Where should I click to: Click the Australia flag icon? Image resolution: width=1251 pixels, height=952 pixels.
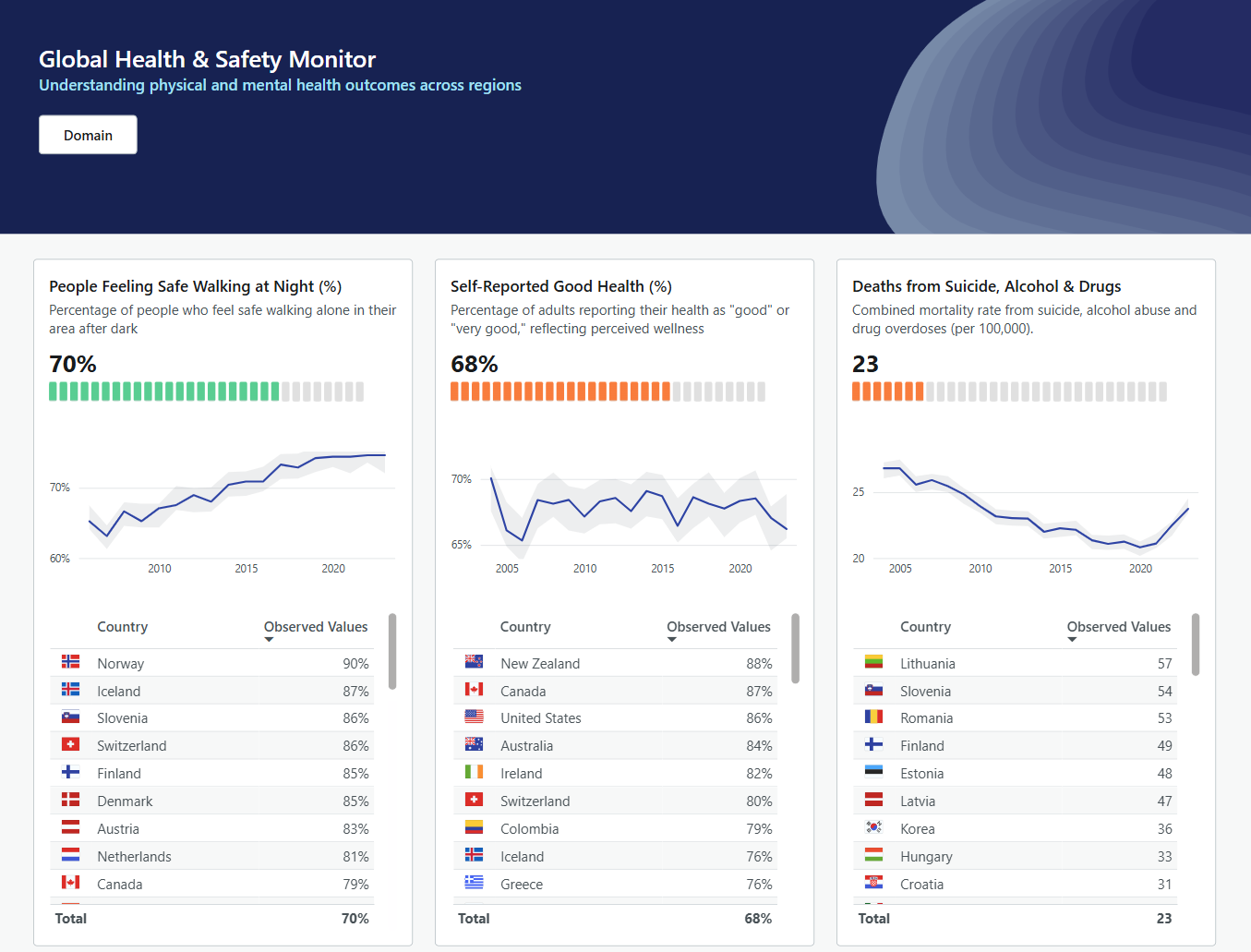pyautogui.click(x=474, y=744)
